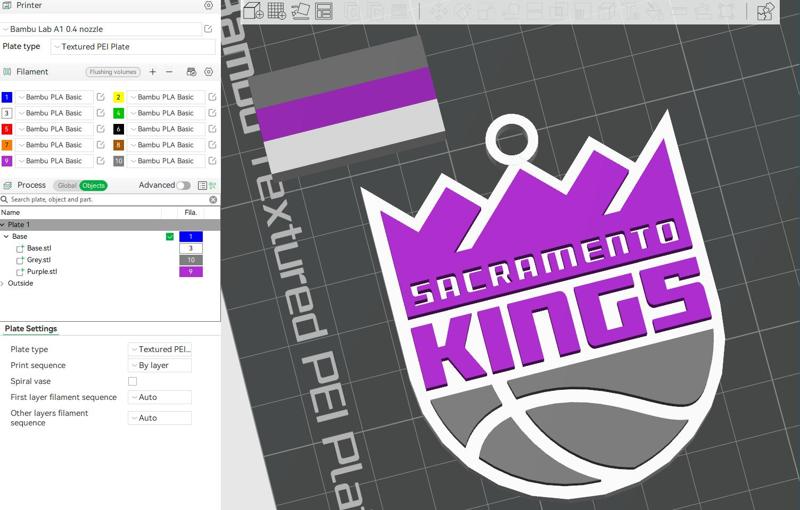Viewport: 800px width, 510px height.
Task: Click the green process settings icon
Action: point(213,185)
